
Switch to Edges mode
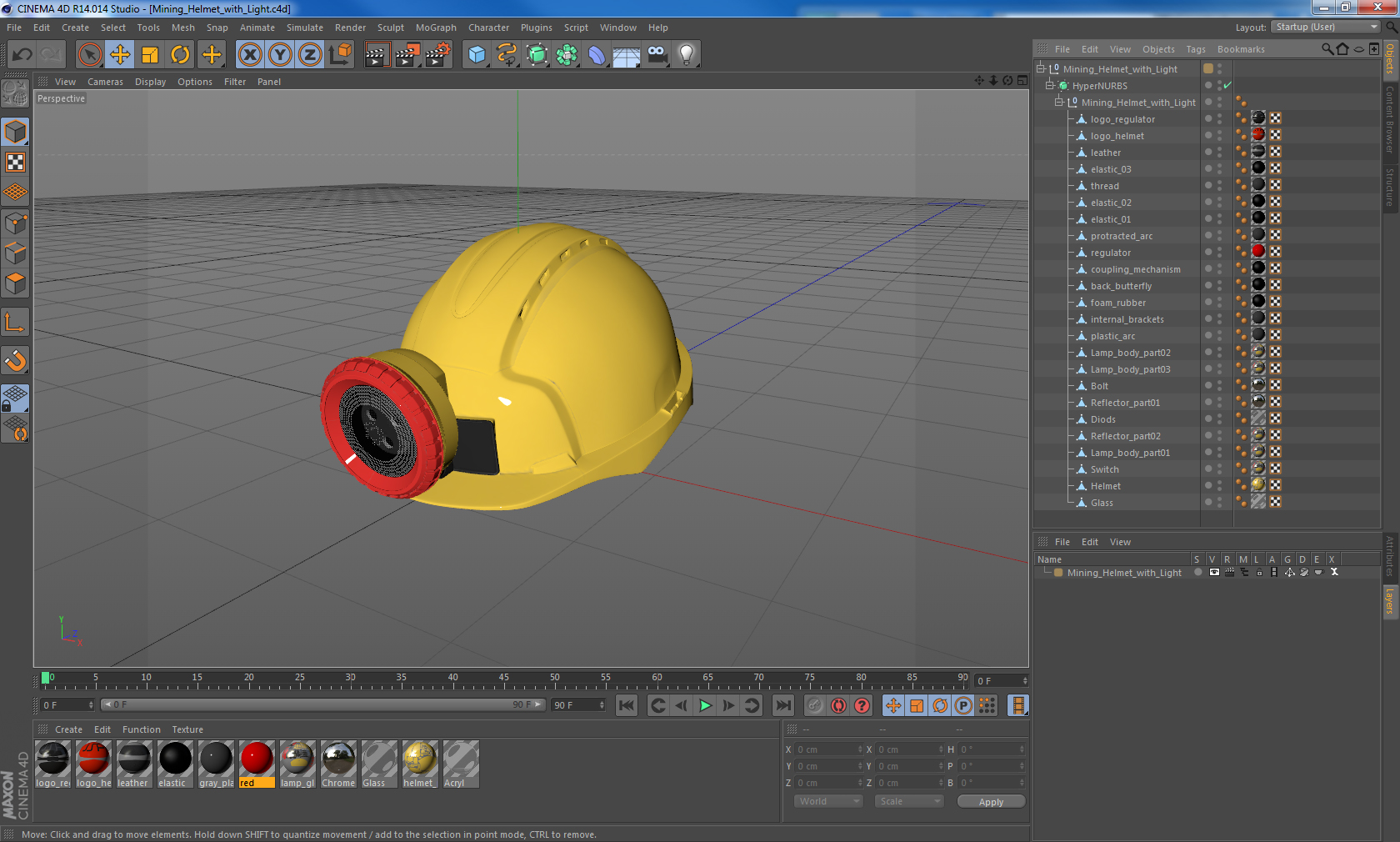16,253
